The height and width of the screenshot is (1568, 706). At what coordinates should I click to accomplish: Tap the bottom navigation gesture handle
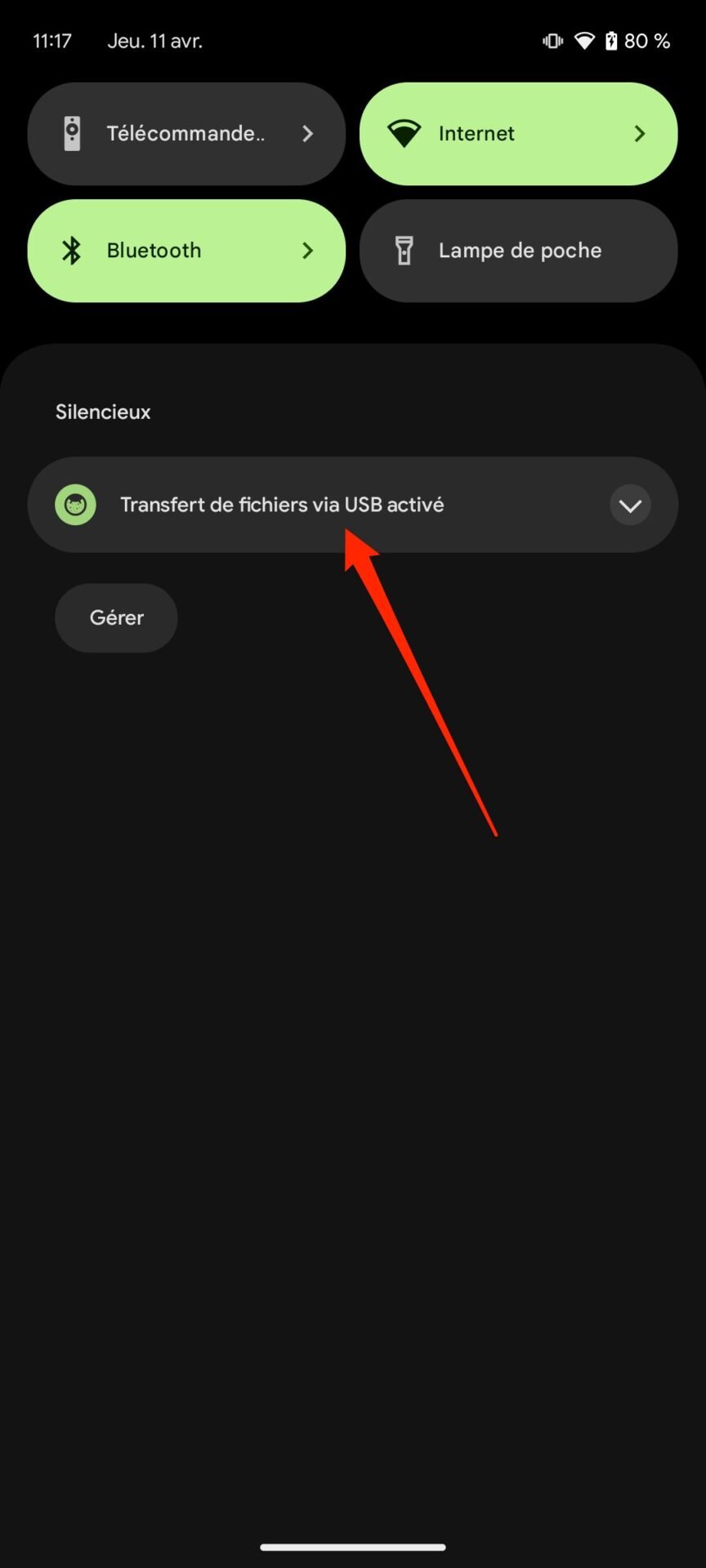[353, 1547]
